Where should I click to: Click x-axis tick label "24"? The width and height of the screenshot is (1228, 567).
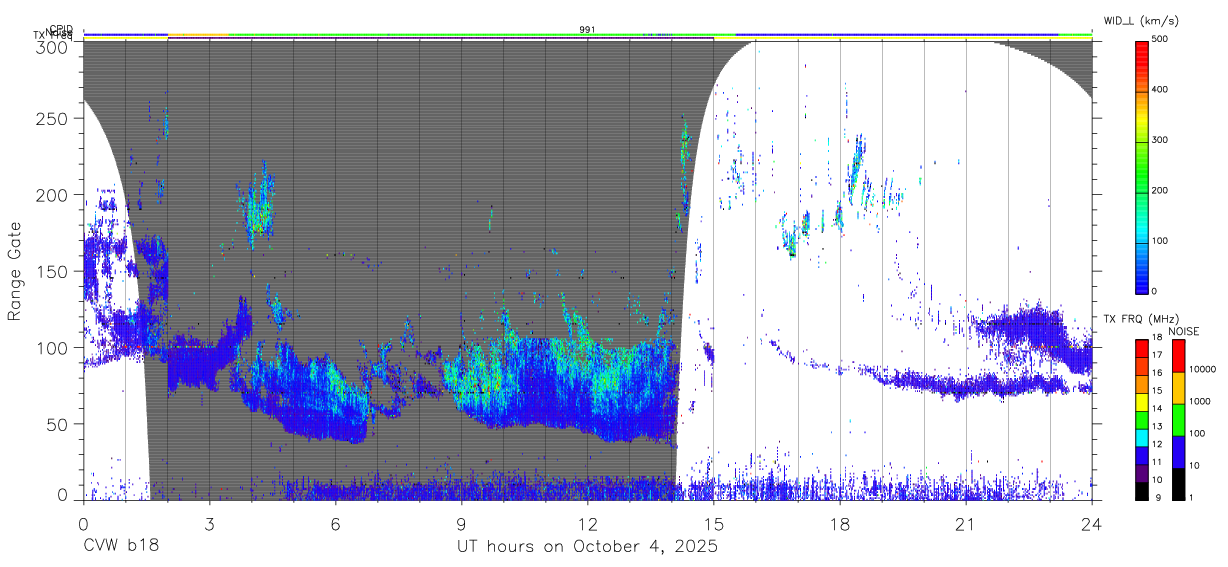point(1092,524)
